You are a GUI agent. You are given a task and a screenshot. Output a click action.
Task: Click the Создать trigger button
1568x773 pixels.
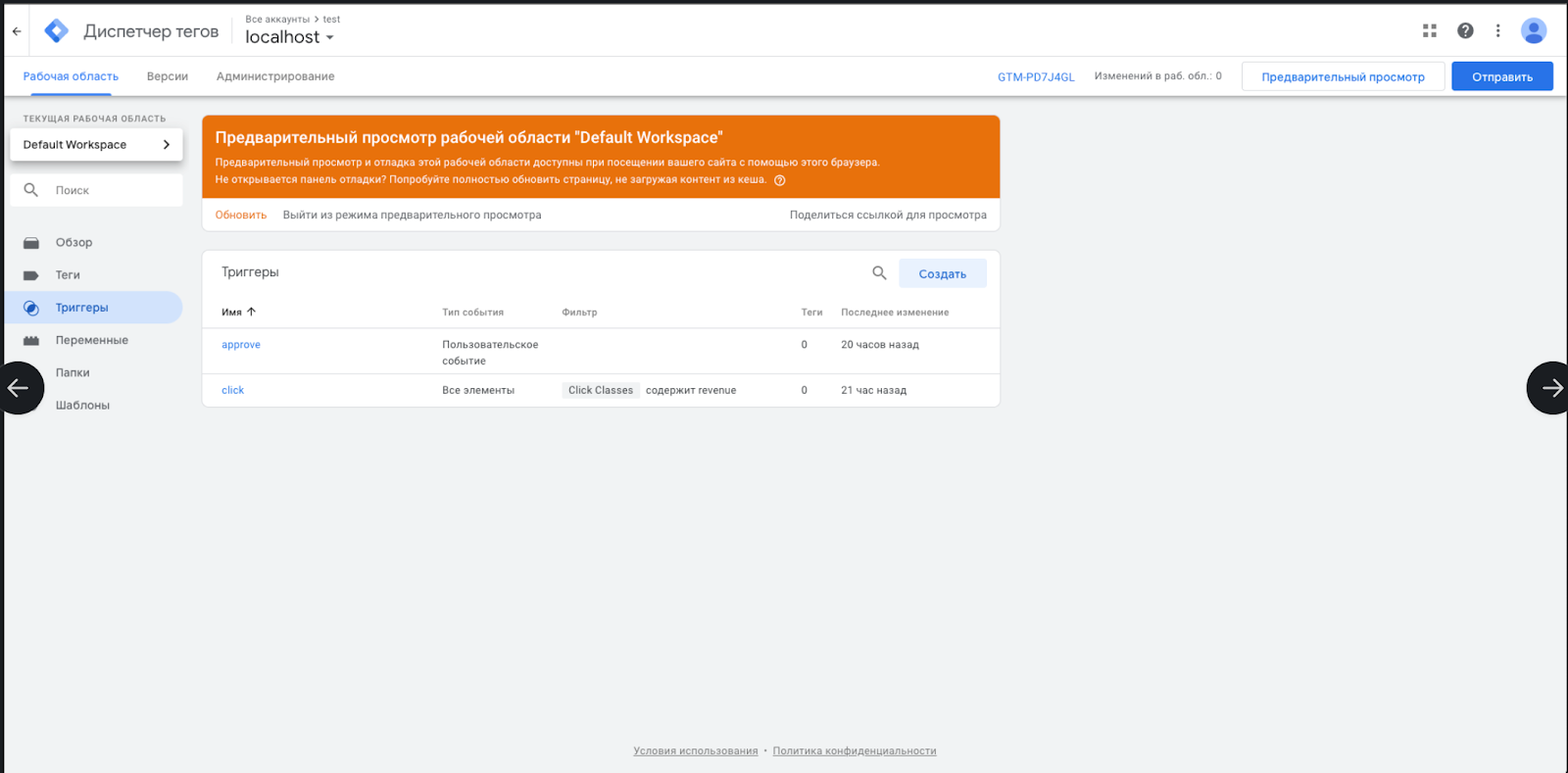[943, 274]
